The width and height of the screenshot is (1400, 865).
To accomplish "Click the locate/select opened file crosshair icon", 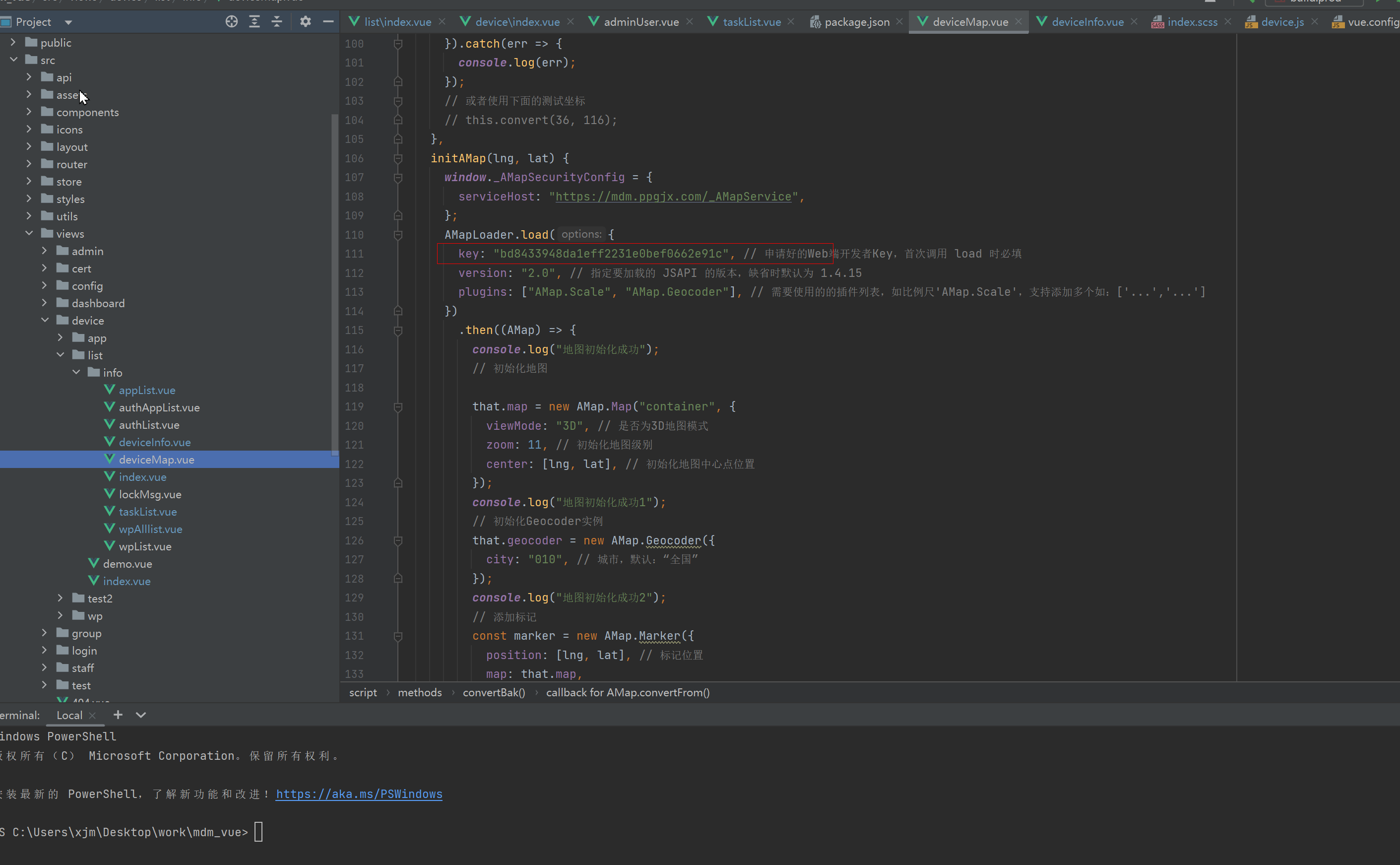I will click(x=232, y=22).
